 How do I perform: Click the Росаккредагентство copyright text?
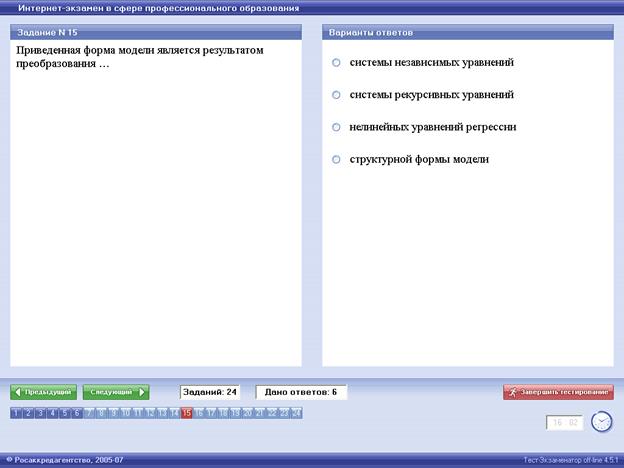click(65, 460)
